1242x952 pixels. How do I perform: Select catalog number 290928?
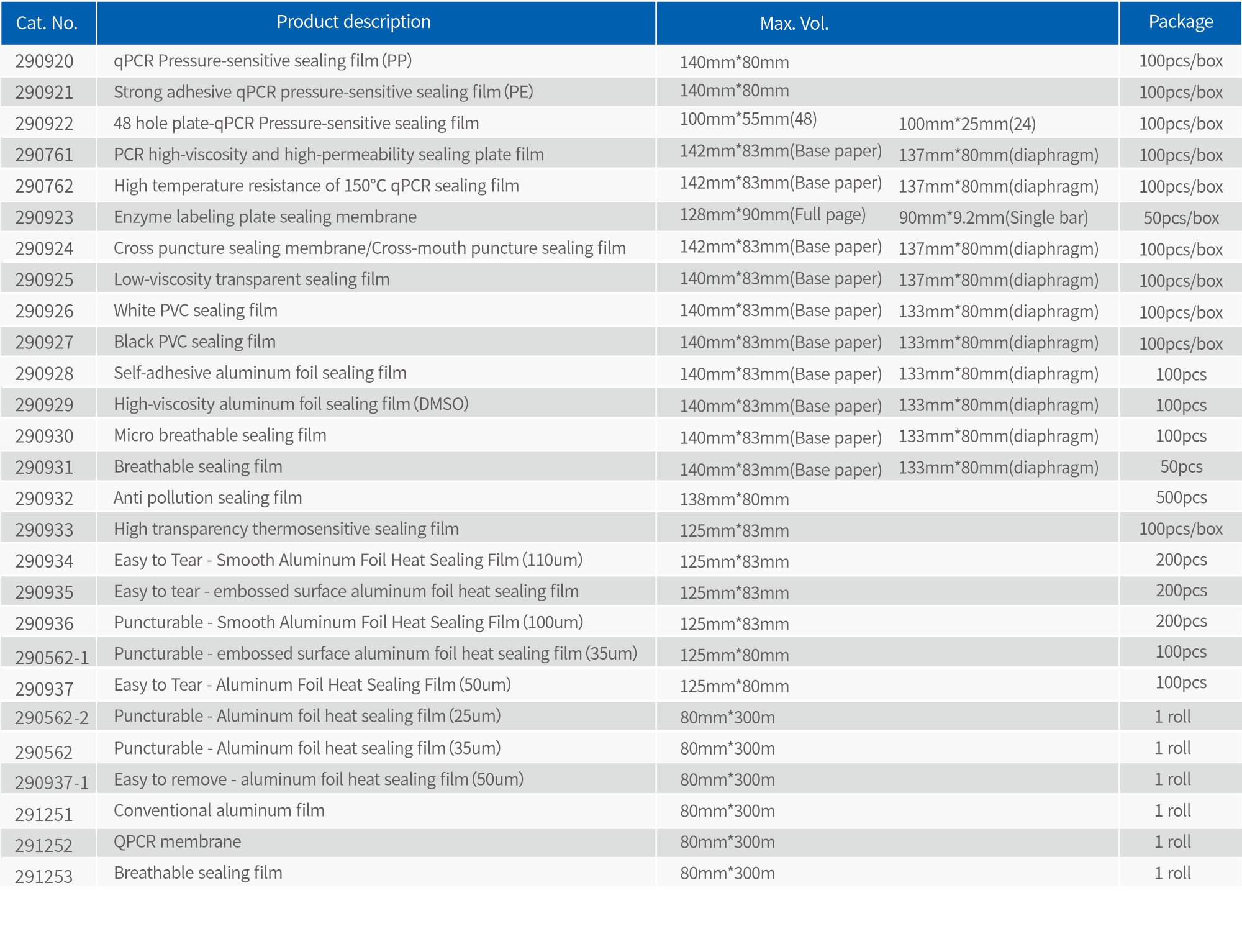[x=44, y=374]
